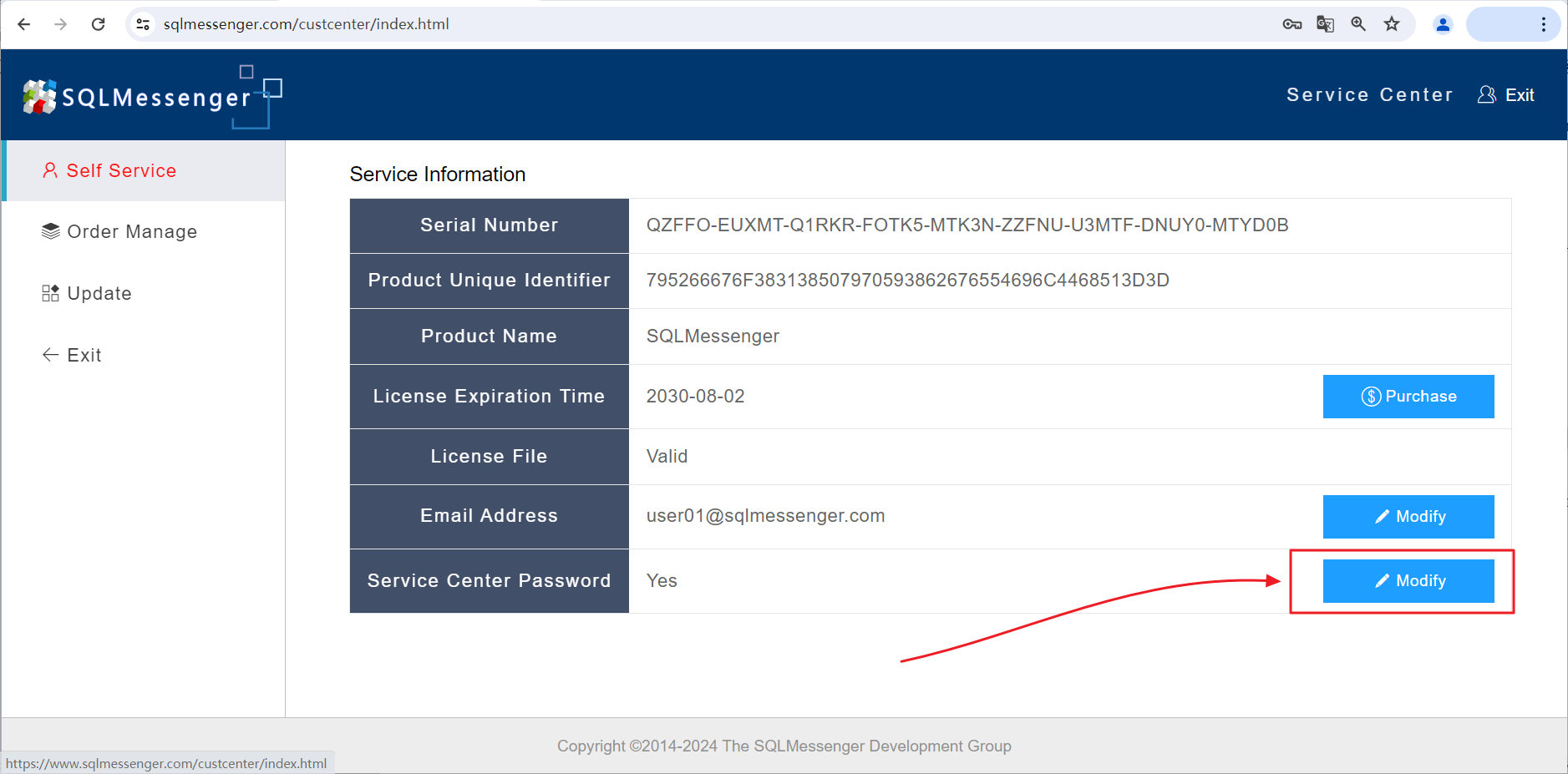Click the serial number value

[967, 225]
